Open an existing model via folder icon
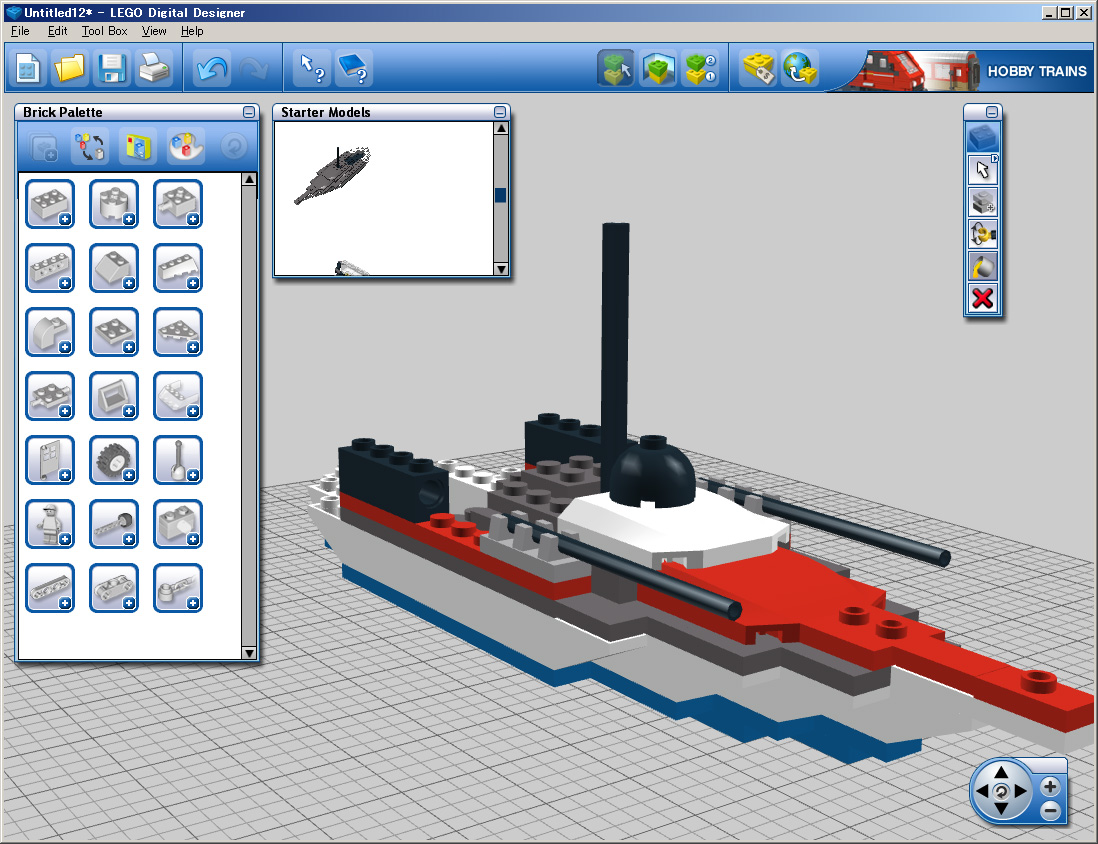The height and width of the screenshot is (844, 1098). pos(69,69)
